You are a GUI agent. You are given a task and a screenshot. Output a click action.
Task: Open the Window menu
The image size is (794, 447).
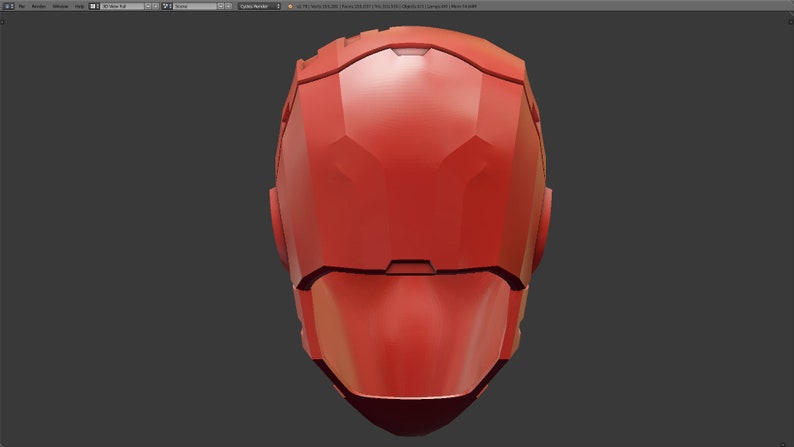[x=60, y=6]
